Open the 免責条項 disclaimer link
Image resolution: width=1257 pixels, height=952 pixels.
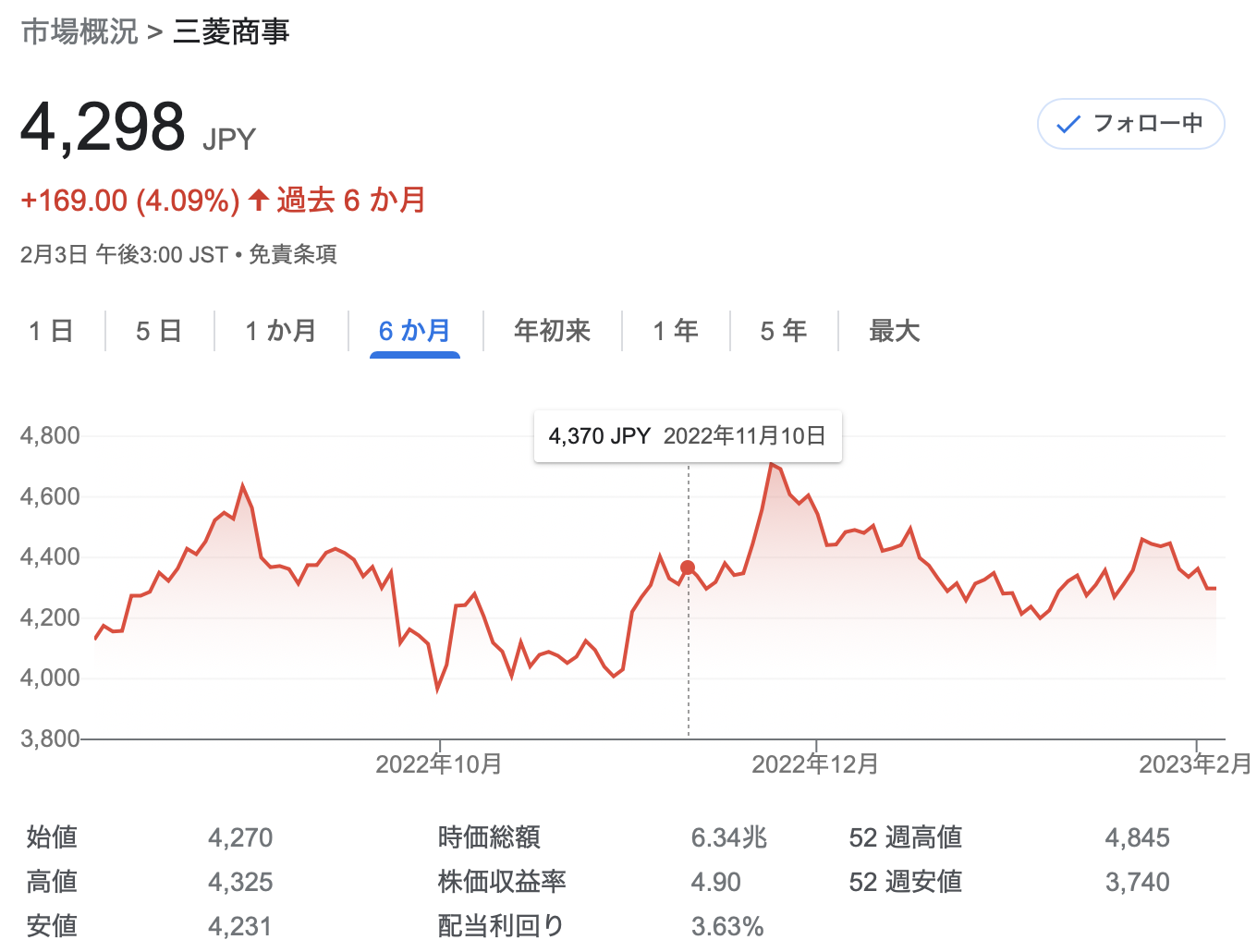coord(292,254)
